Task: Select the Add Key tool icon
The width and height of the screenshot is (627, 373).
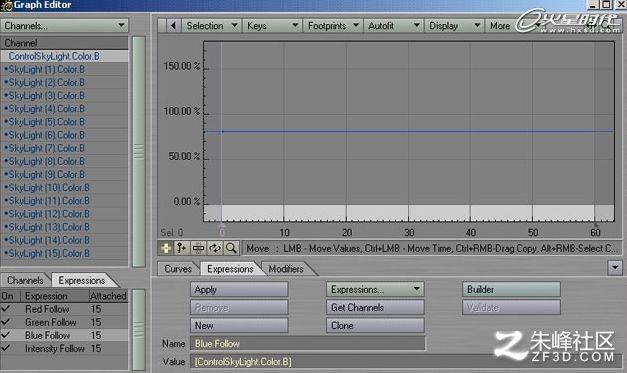Action: 182,248
